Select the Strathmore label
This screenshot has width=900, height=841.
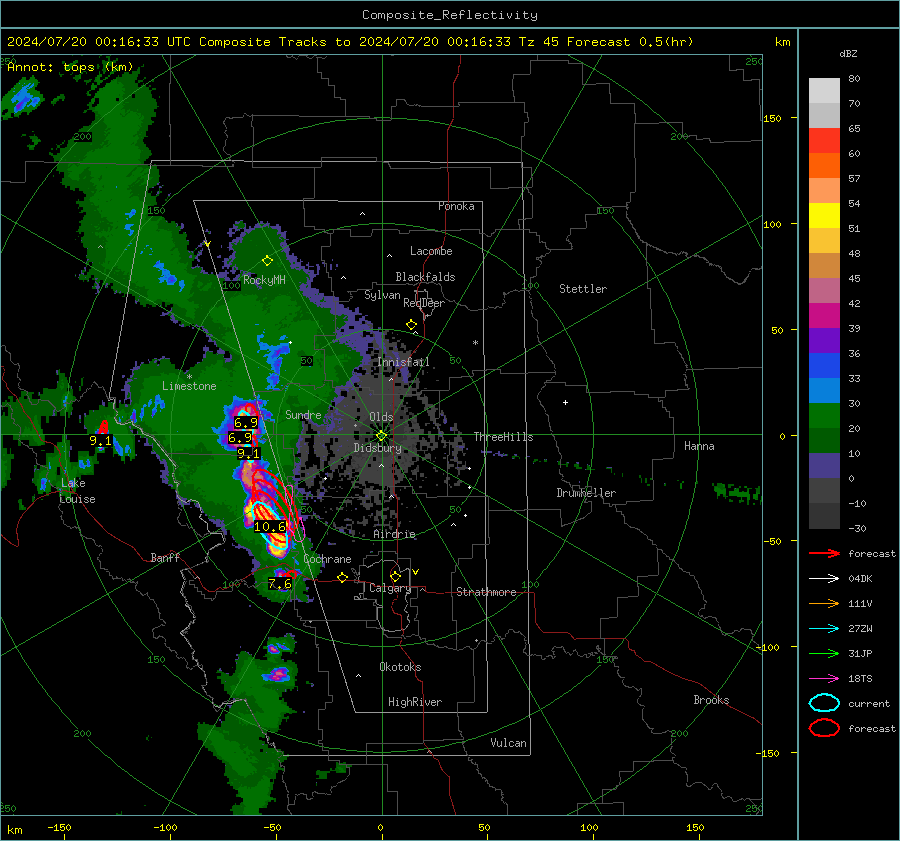(486, 592)
